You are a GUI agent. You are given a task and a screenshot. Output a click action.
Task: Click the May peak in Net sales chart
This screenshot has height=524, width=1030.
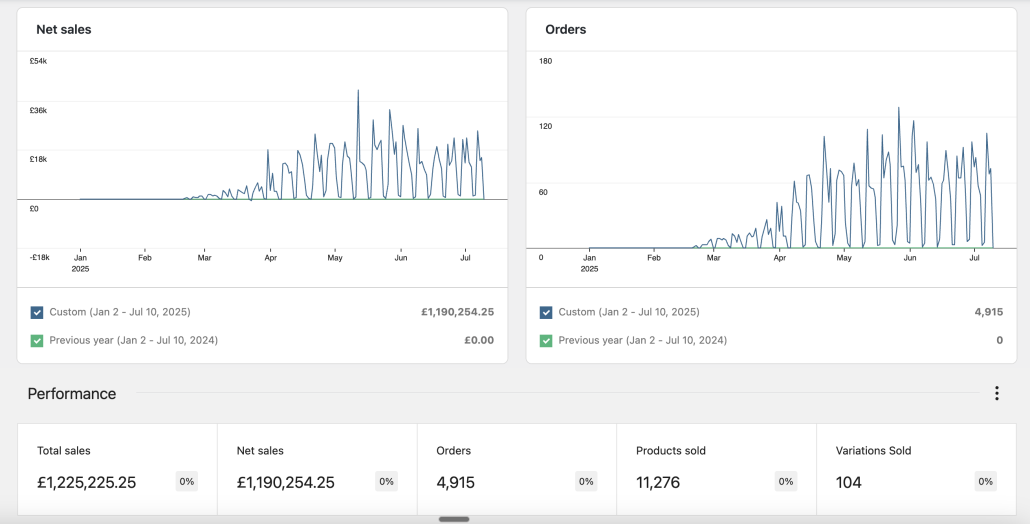pos(358,91)
